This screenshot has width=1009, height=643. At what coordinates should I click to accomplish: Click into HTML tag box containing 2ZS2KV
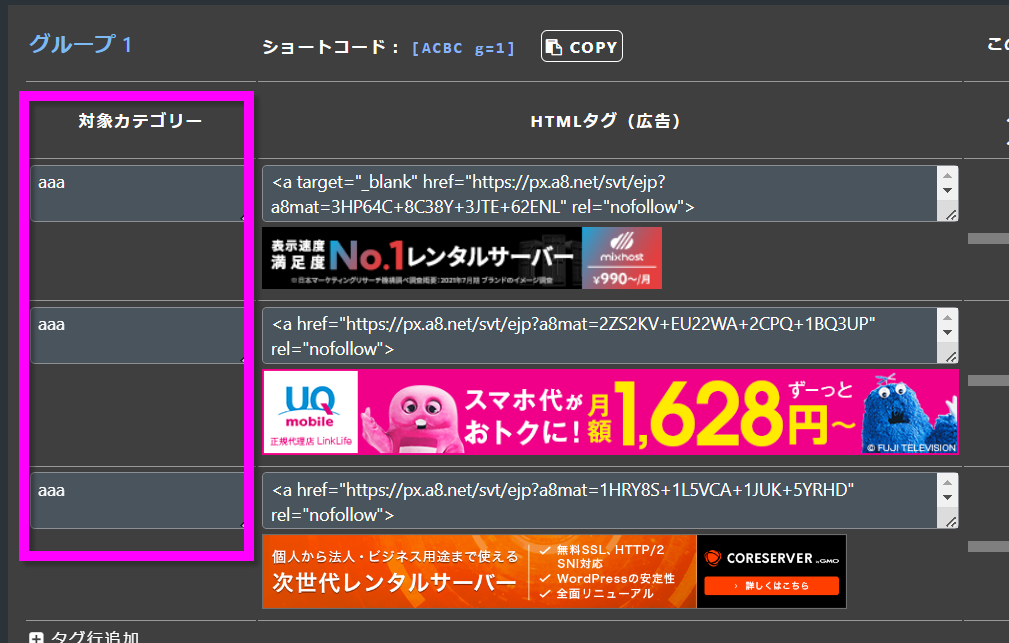(x=598, y=336)
